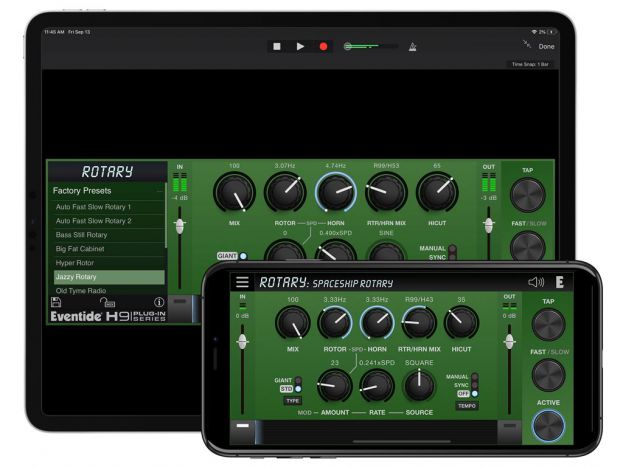Select the GIANT cabinet LED on iPhone

point(298,380)
